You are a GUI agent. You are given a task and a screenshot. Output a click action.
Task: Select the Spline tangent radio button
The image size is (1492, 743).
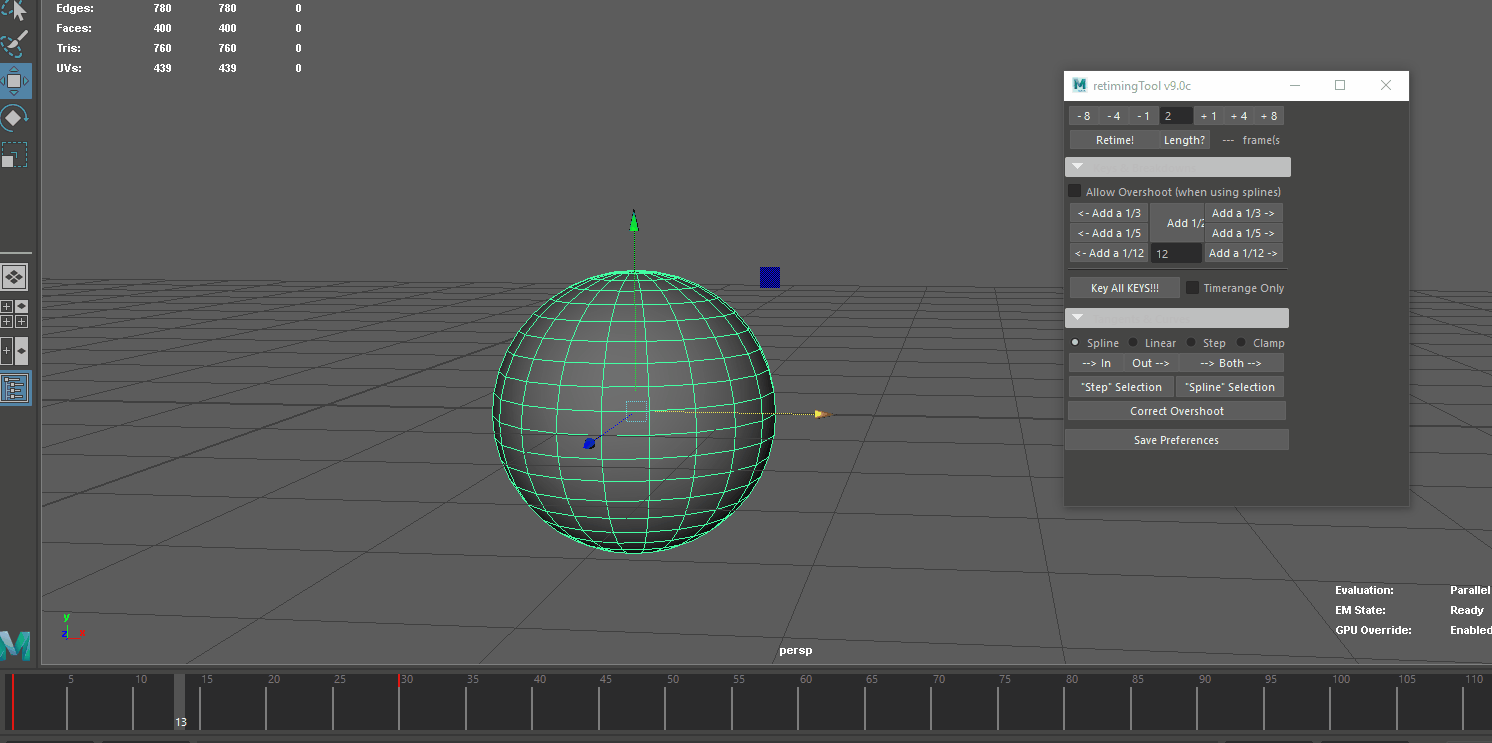pos(1075,342)
